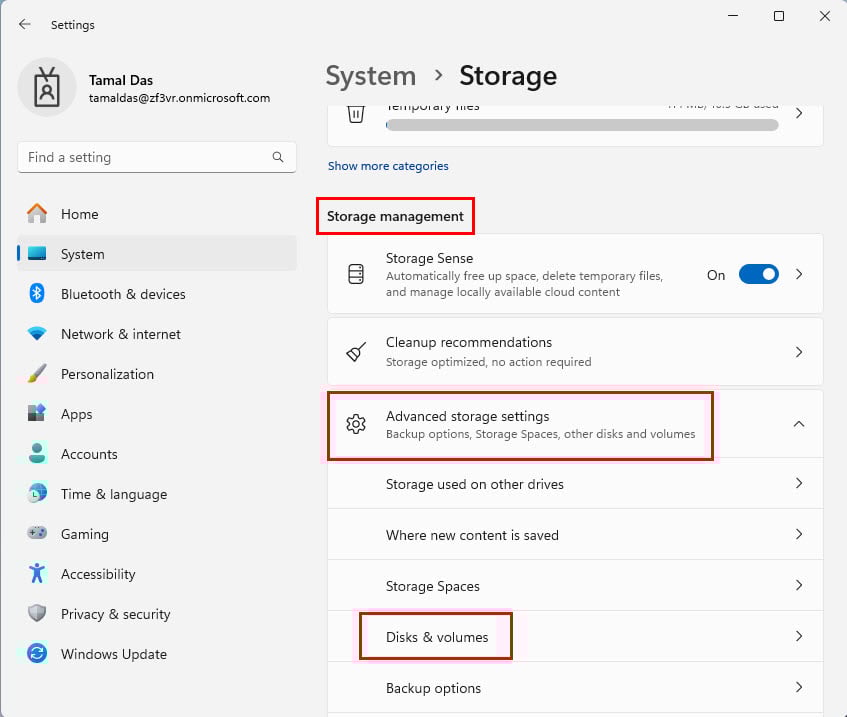
Task: Go to Accounts in the sidebar
Action: pyautogui.click(x=89, y=454)
